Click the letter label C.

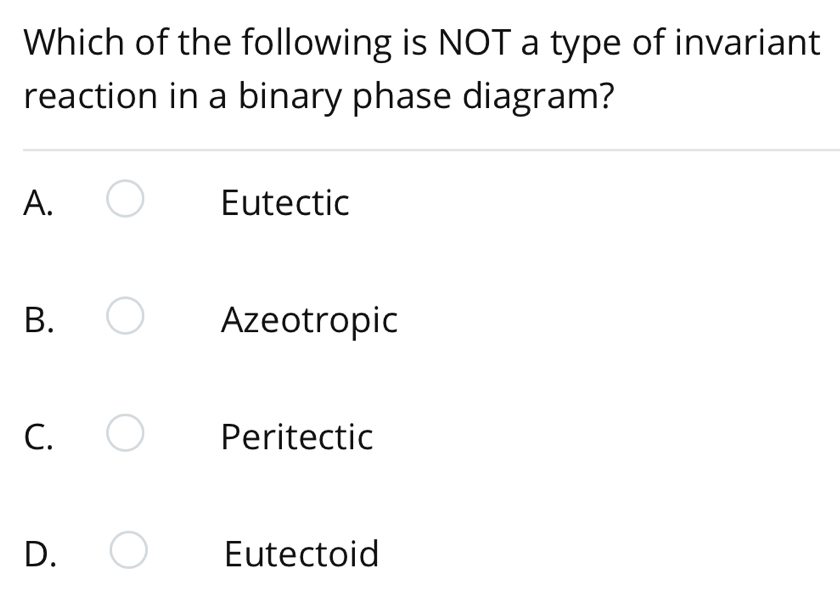point(38,437)
